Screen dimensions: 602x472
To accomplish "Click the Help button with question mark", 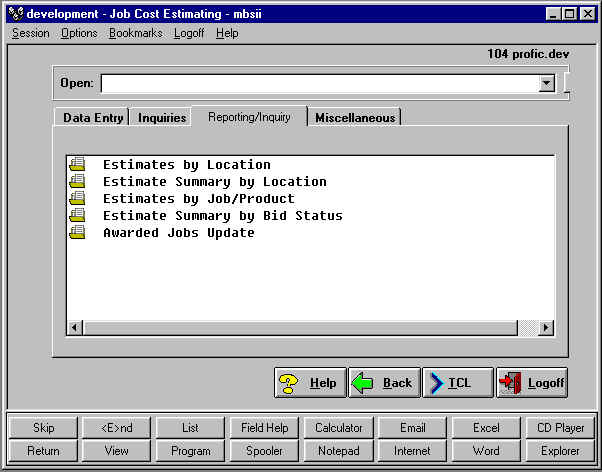I will click(x=310, y=383).
